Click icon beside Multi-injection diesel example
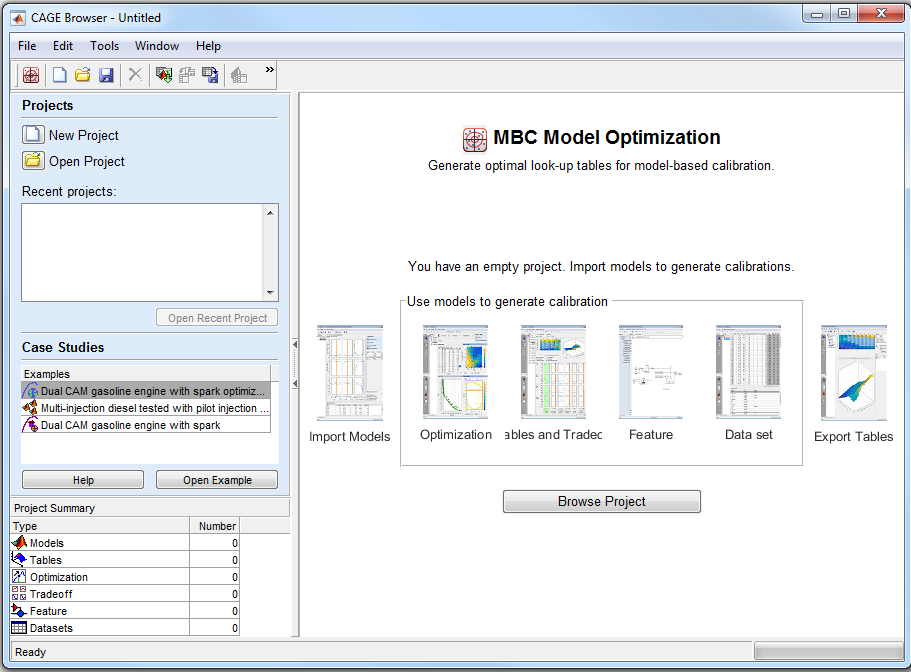The width and height of the screenshot is (911, 672). pos(30,408)
